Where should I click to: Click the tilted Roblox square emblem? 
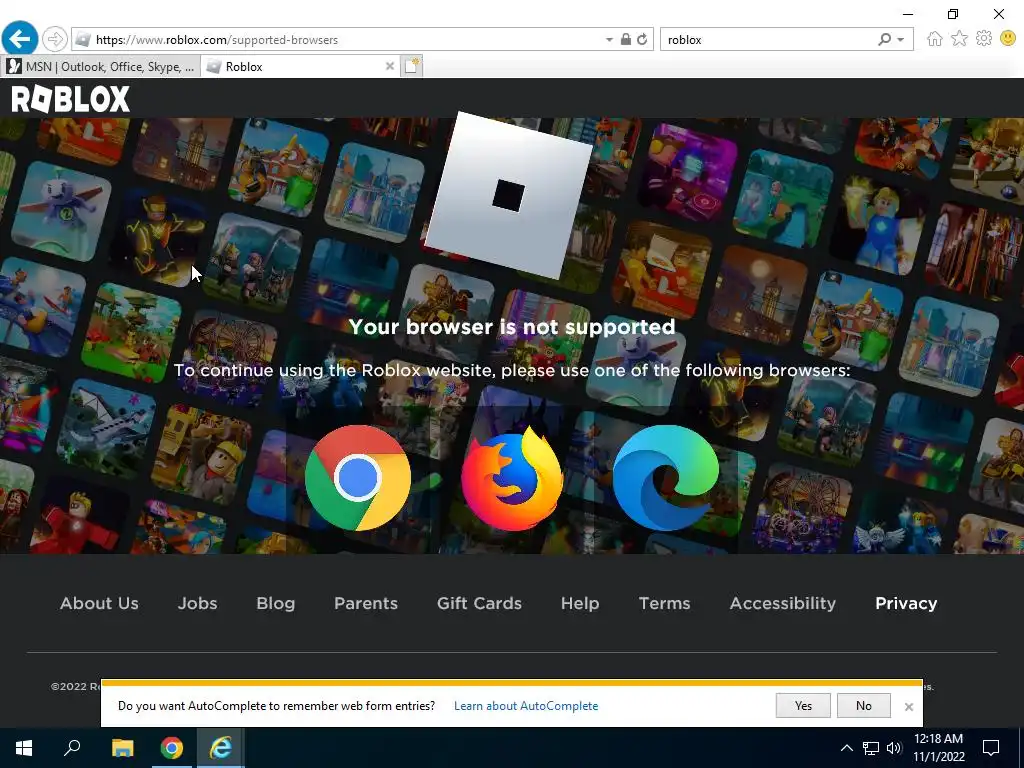[509, 195]
